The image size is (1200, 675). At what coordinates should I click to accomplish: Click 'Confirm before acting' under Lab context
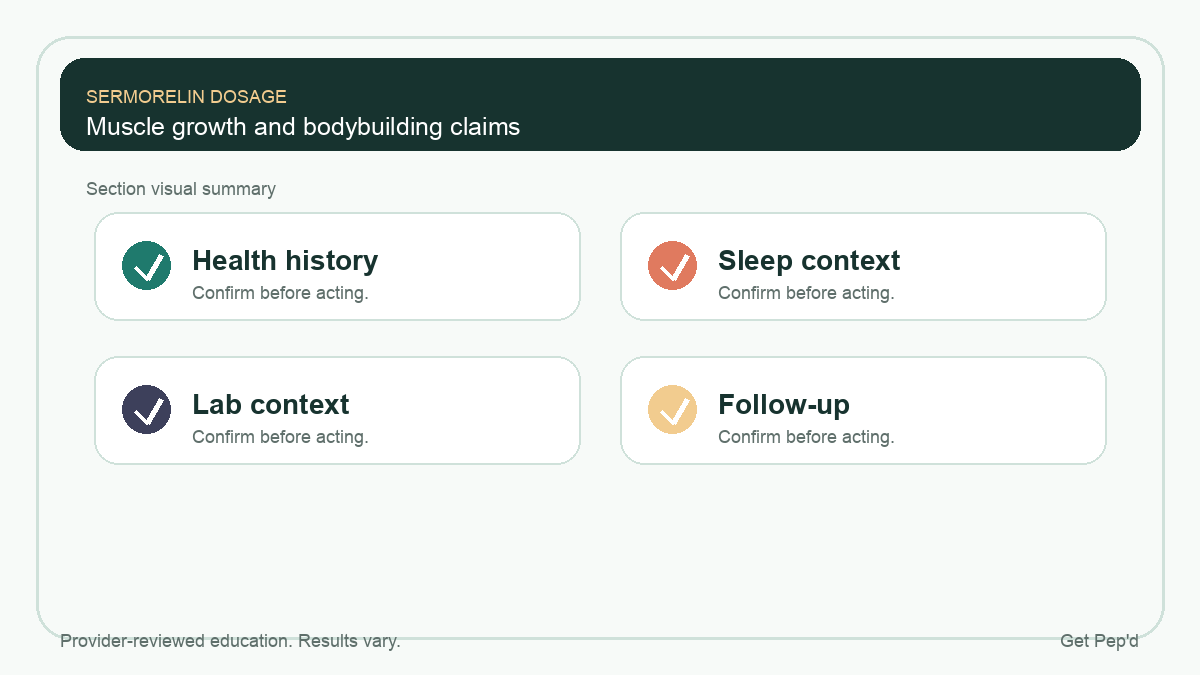click(280, 437)
